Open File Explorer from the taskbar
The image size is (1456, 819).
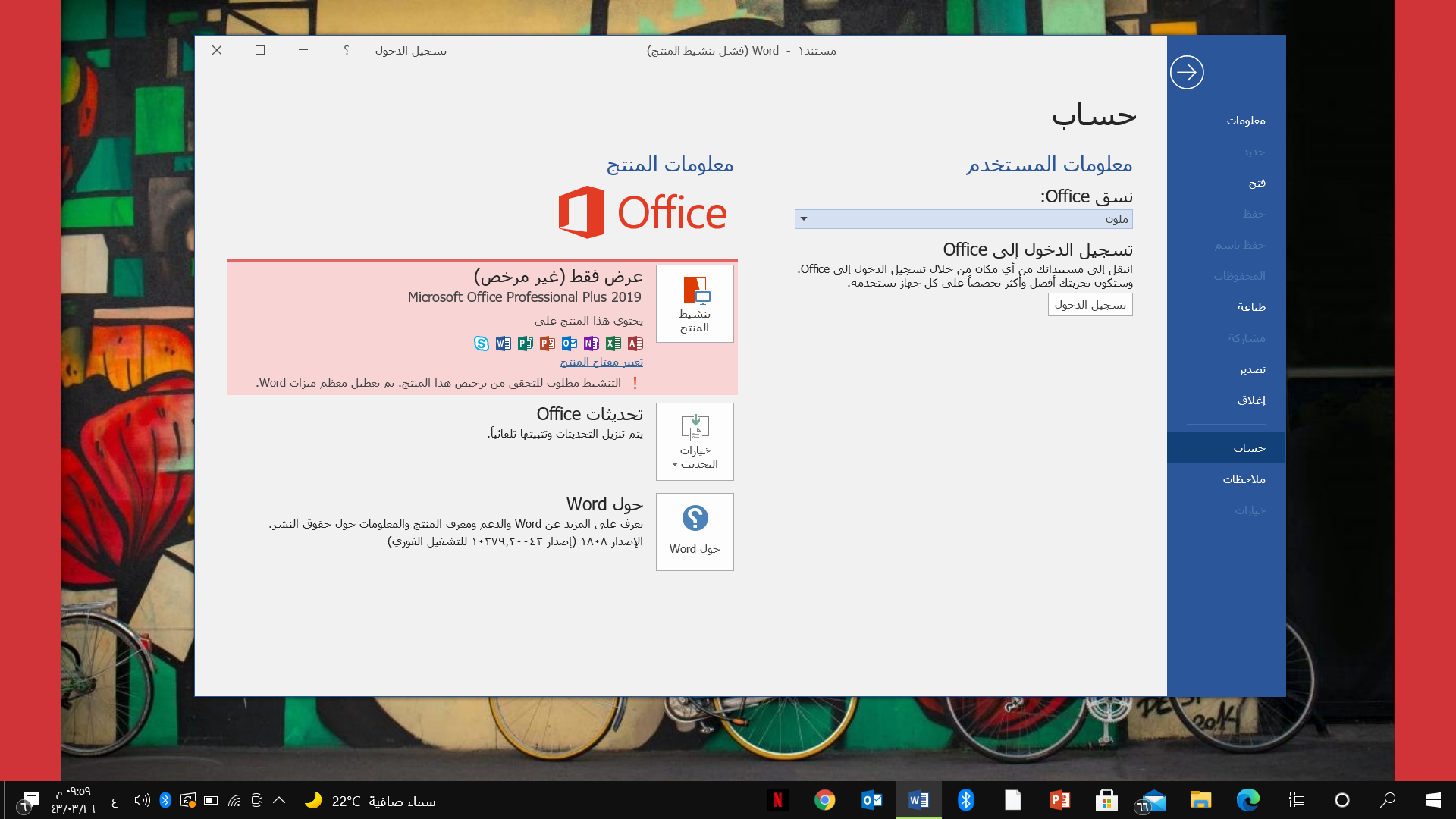tap(1200, 800)
